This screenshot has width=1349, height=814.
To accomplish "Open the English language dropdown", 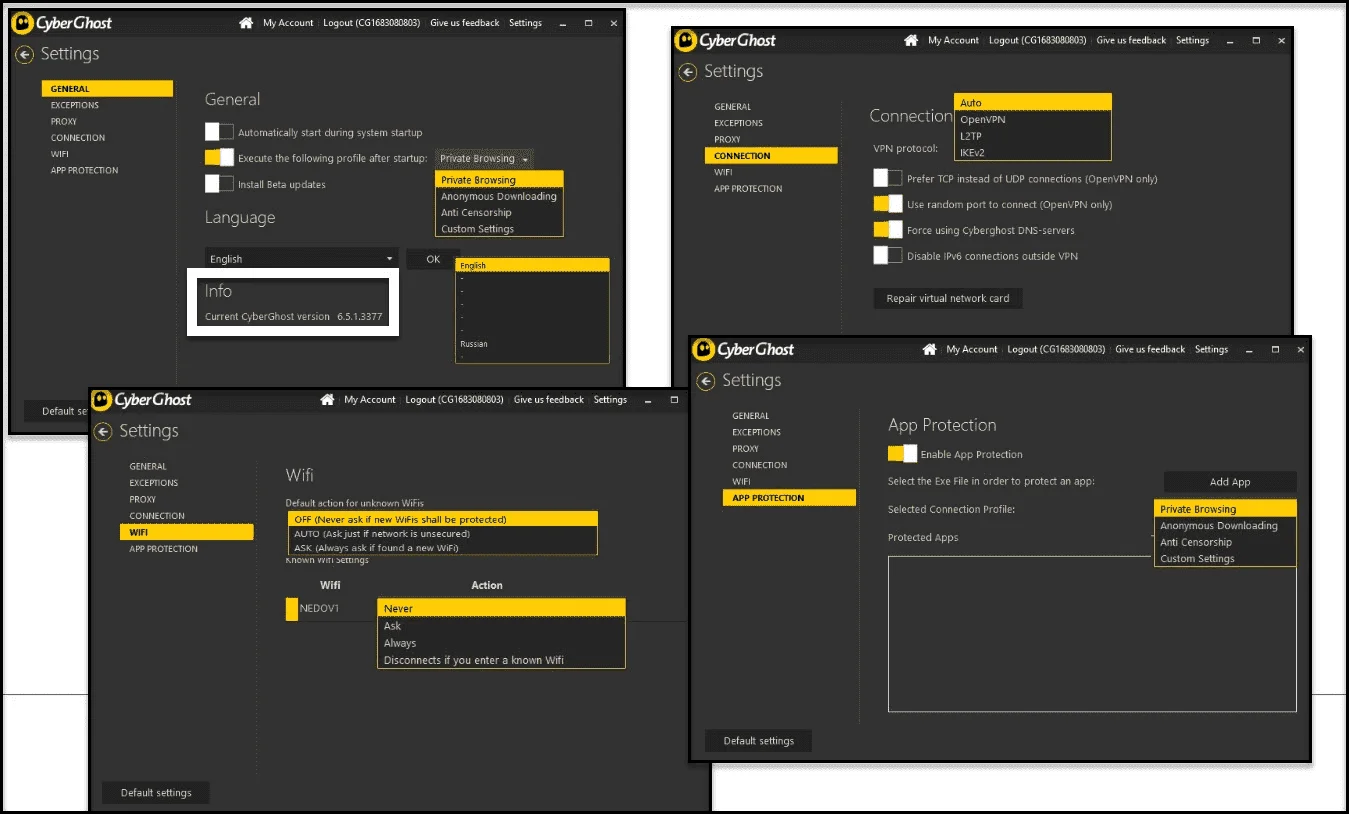I will pyautogui.click(x=301, y=259).
